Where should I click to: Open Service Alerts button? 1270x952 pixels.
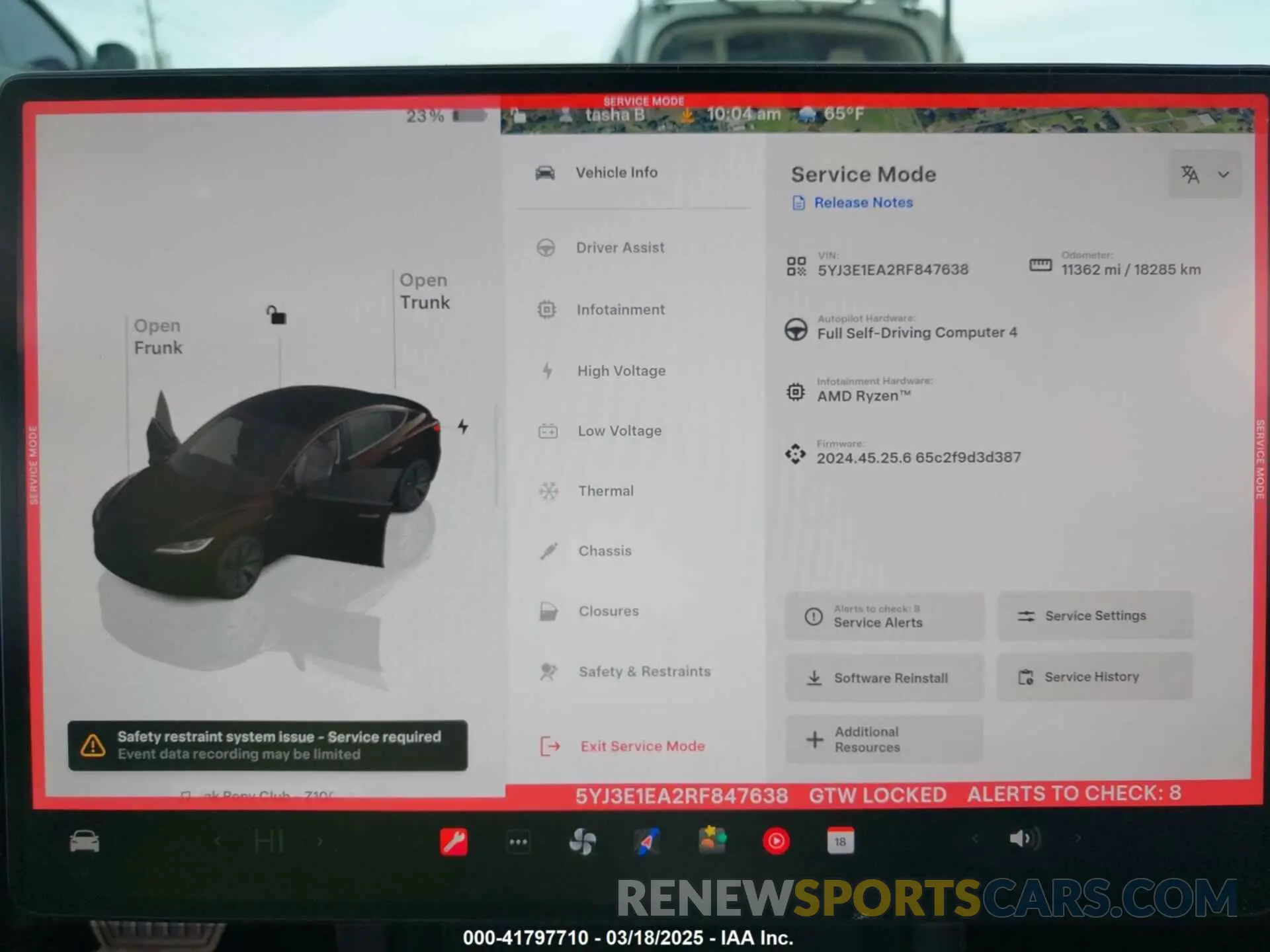(x=884, y=616)
